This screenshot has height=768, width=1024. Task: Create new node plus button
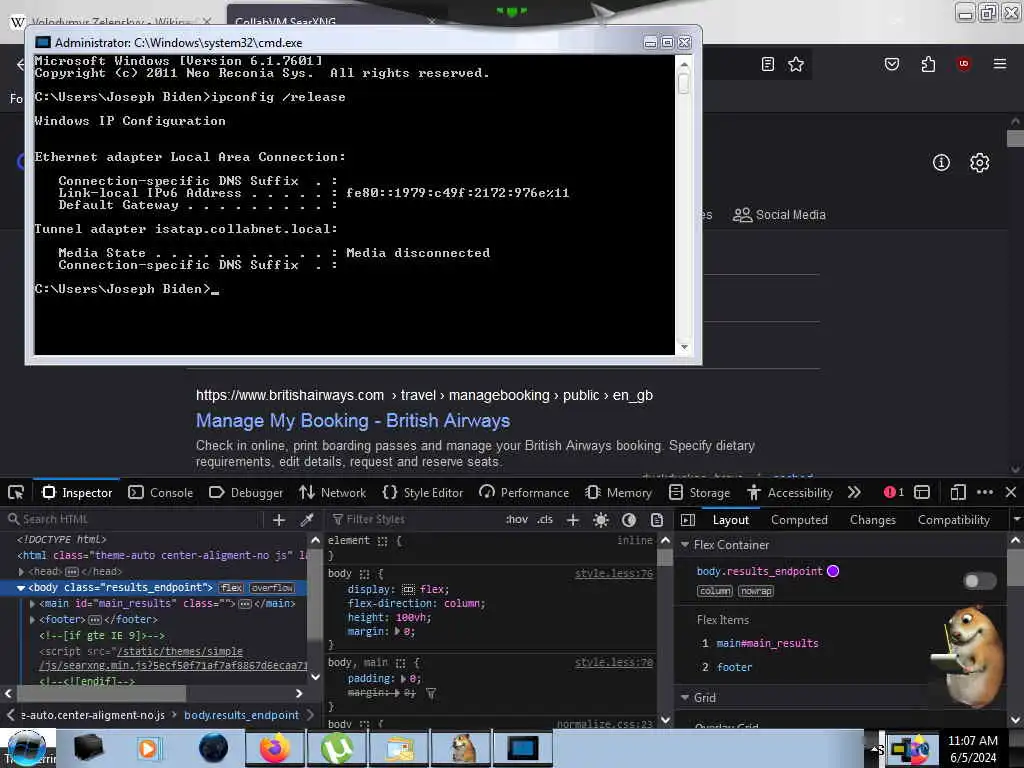coord(279,520)
